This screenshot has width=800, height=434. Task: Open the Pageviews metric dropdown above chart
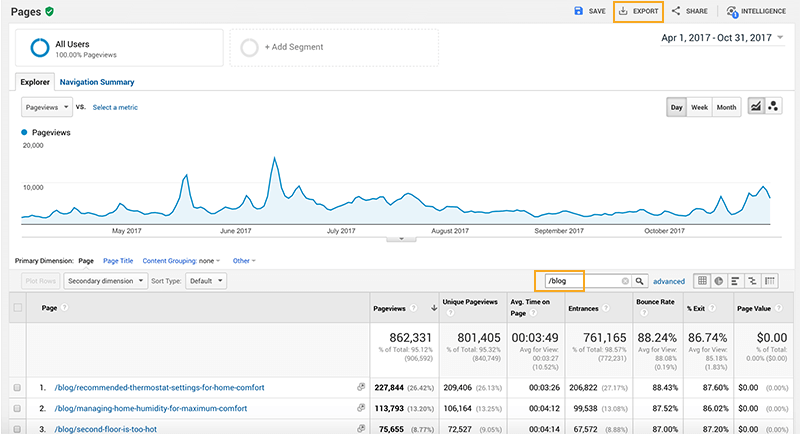[x=47, y=107]
